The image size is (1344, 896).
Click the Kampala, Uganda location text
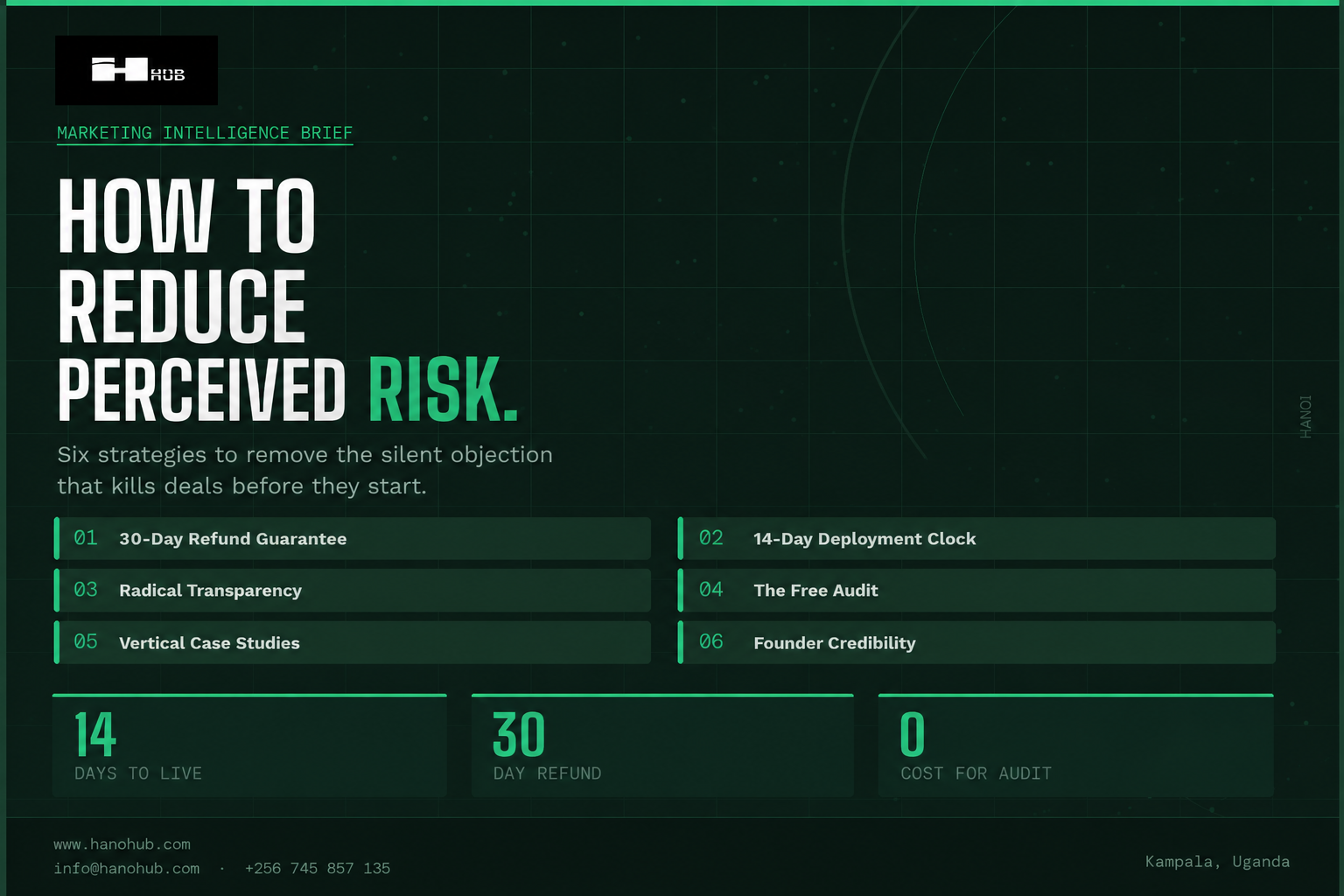(1217, 862)
